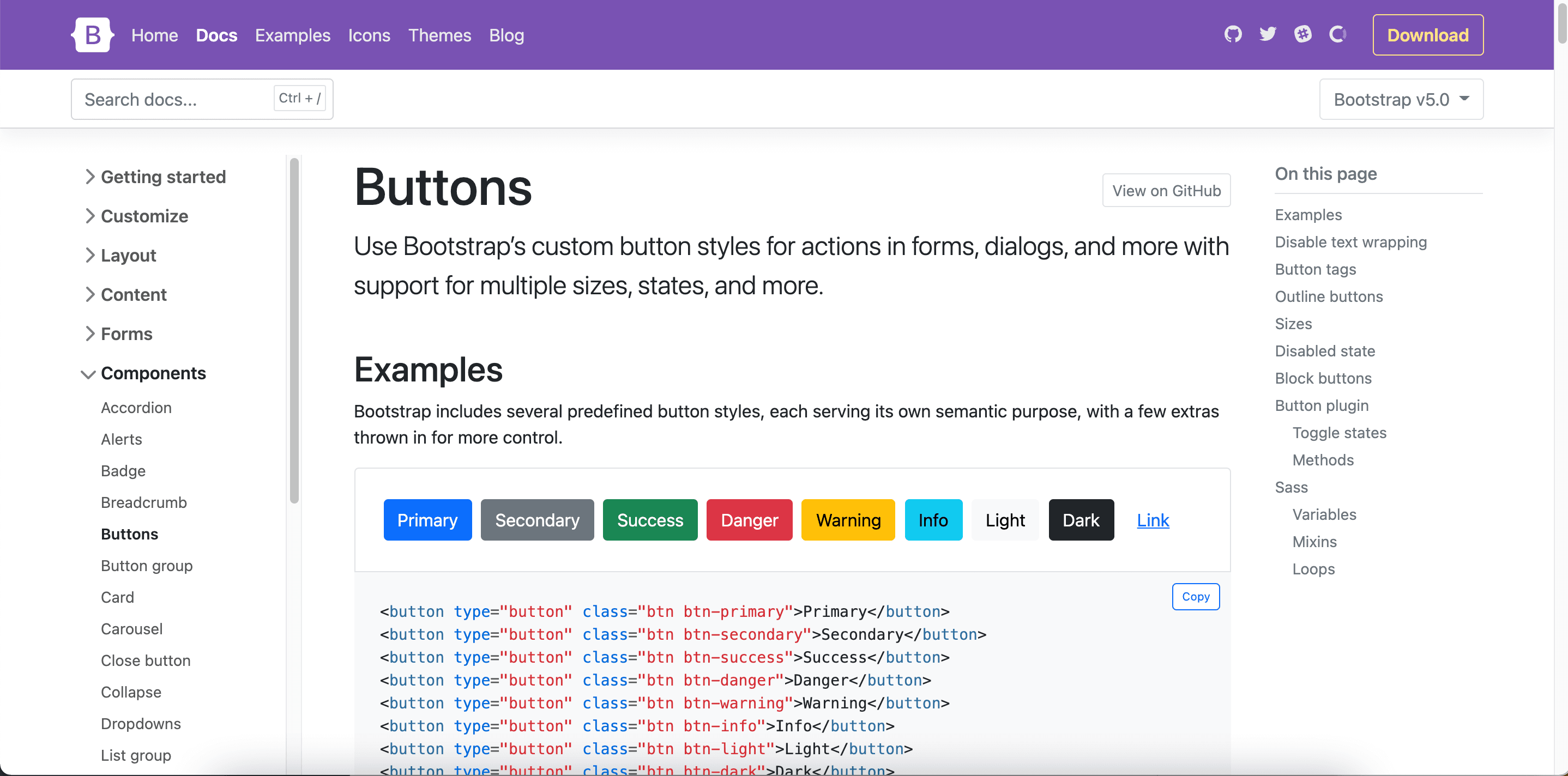Open Icons in the navbar

point(369,35)
